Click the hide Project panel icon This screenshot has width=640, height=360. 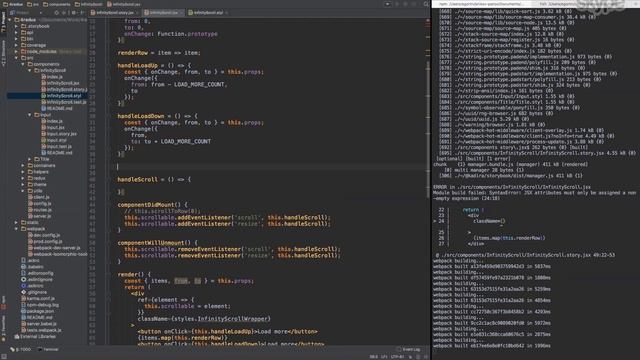[x=82, y=13]
